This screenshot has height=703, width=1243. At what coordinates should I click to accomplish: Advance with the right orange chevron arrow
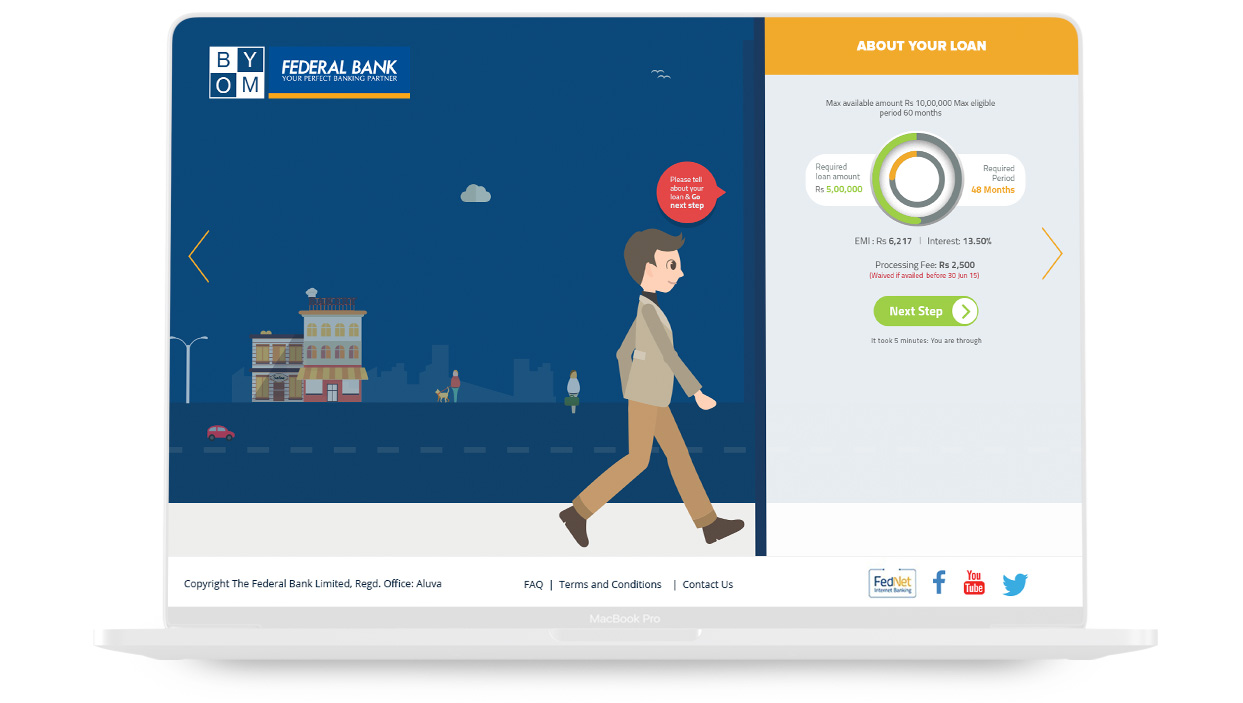click(1051, 253)
